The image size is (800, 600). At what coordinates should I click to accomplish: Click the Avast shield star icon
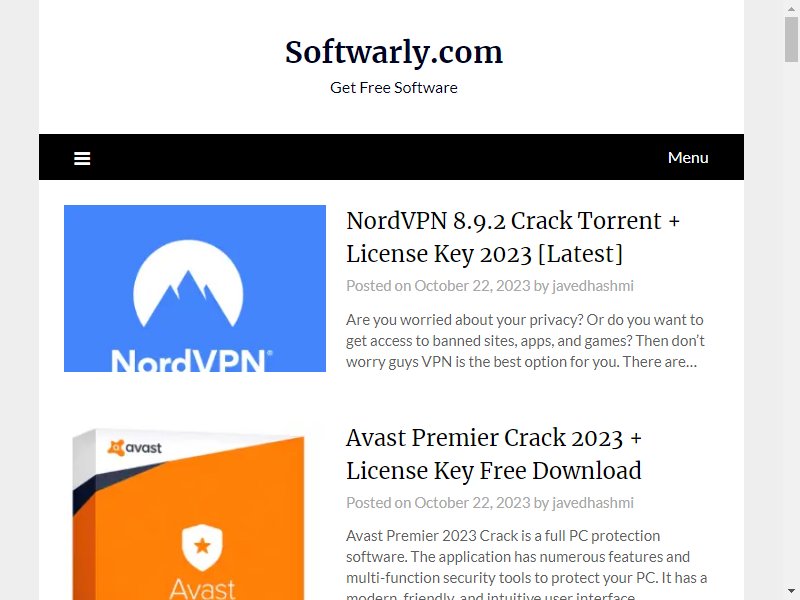coord(203,546)
